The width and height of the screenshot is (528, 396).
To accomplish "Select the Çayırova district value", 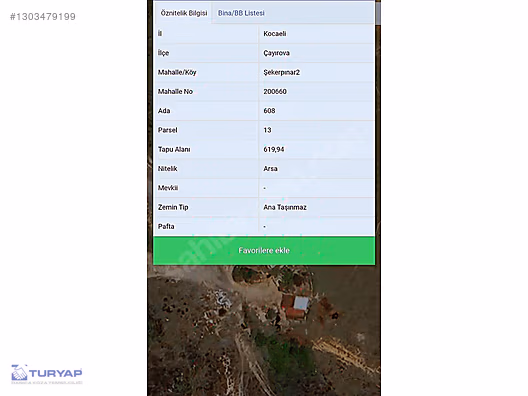I will [276, 53].
